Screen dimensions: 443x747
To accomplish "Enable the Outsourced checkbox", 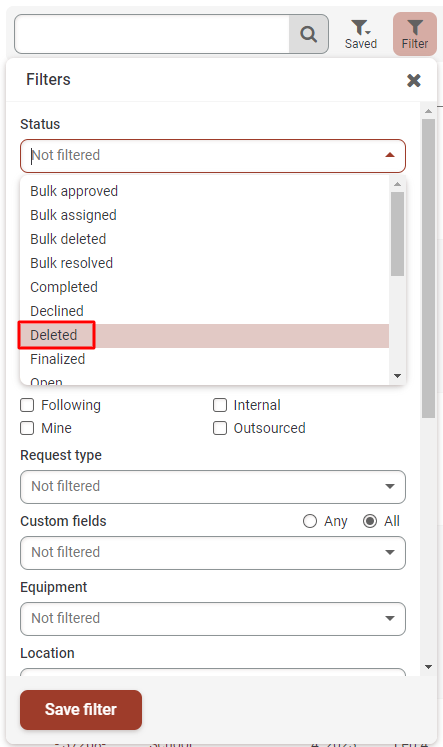I will coord(220,428).
